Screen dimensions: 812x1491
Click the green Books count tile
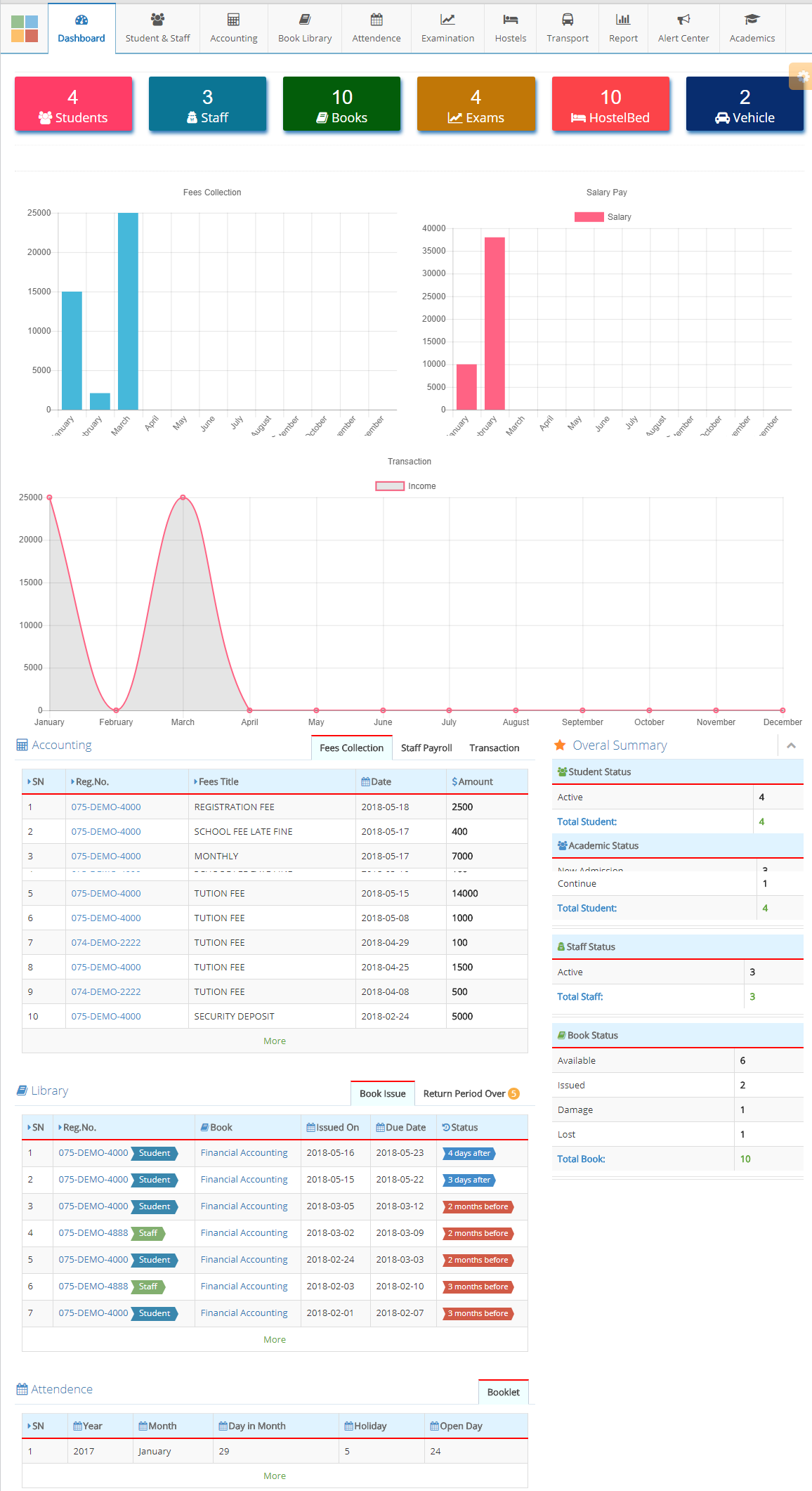pyautogui.click(x=341, y=105)
